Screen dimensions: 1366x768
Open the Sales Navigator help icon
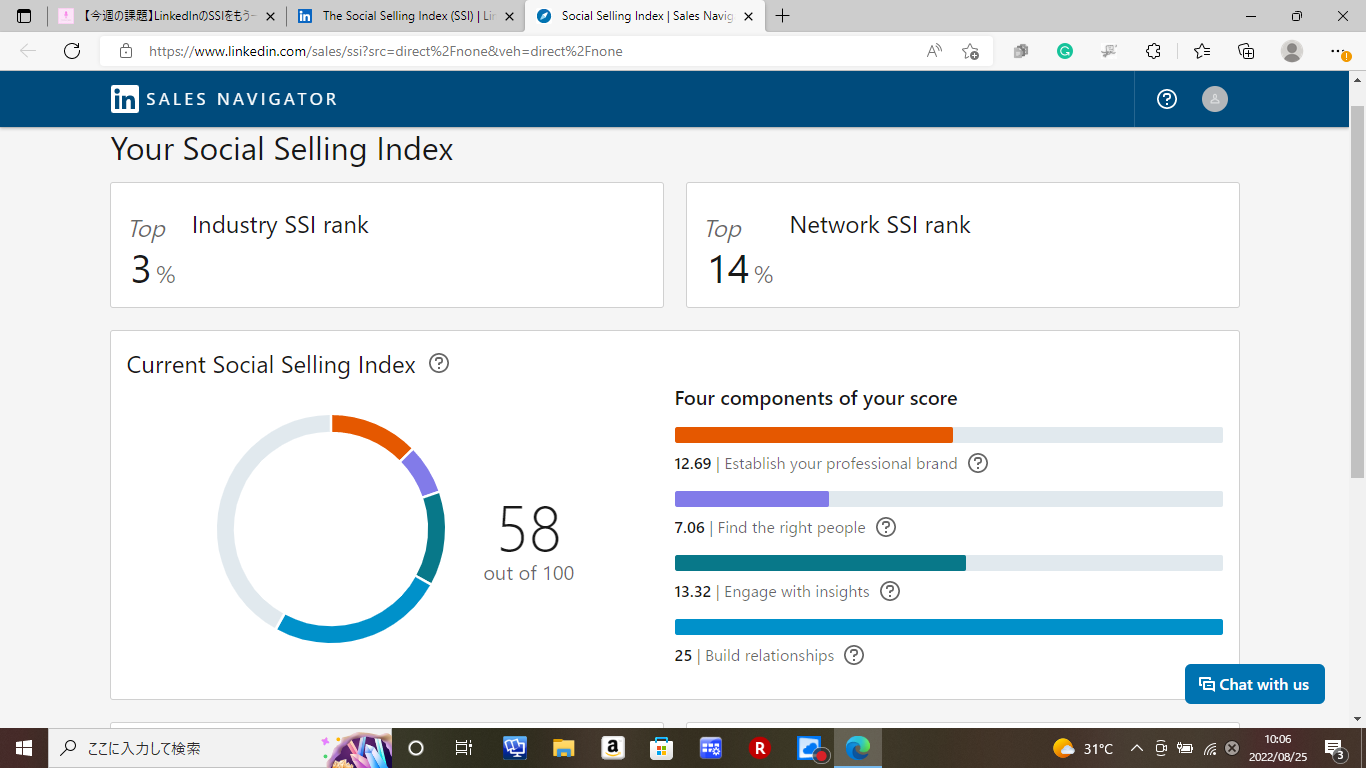[1167, 99]
